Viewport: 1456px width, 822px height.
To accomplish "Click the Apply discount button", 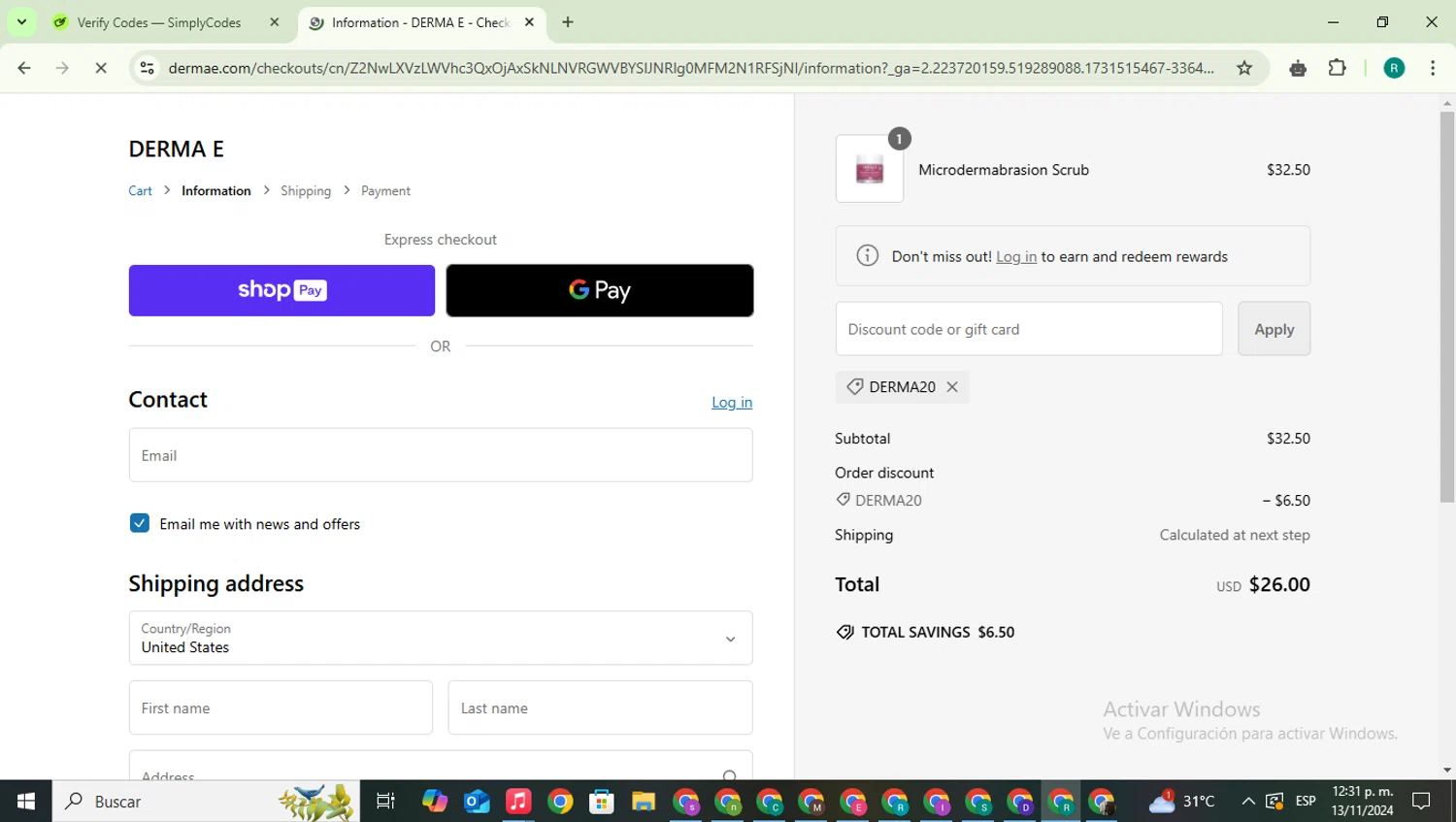I will [x=1274, y=329].
